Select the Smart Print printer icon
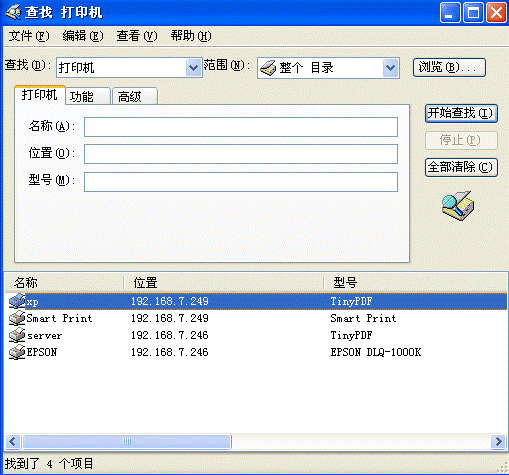 pos(17,318)
